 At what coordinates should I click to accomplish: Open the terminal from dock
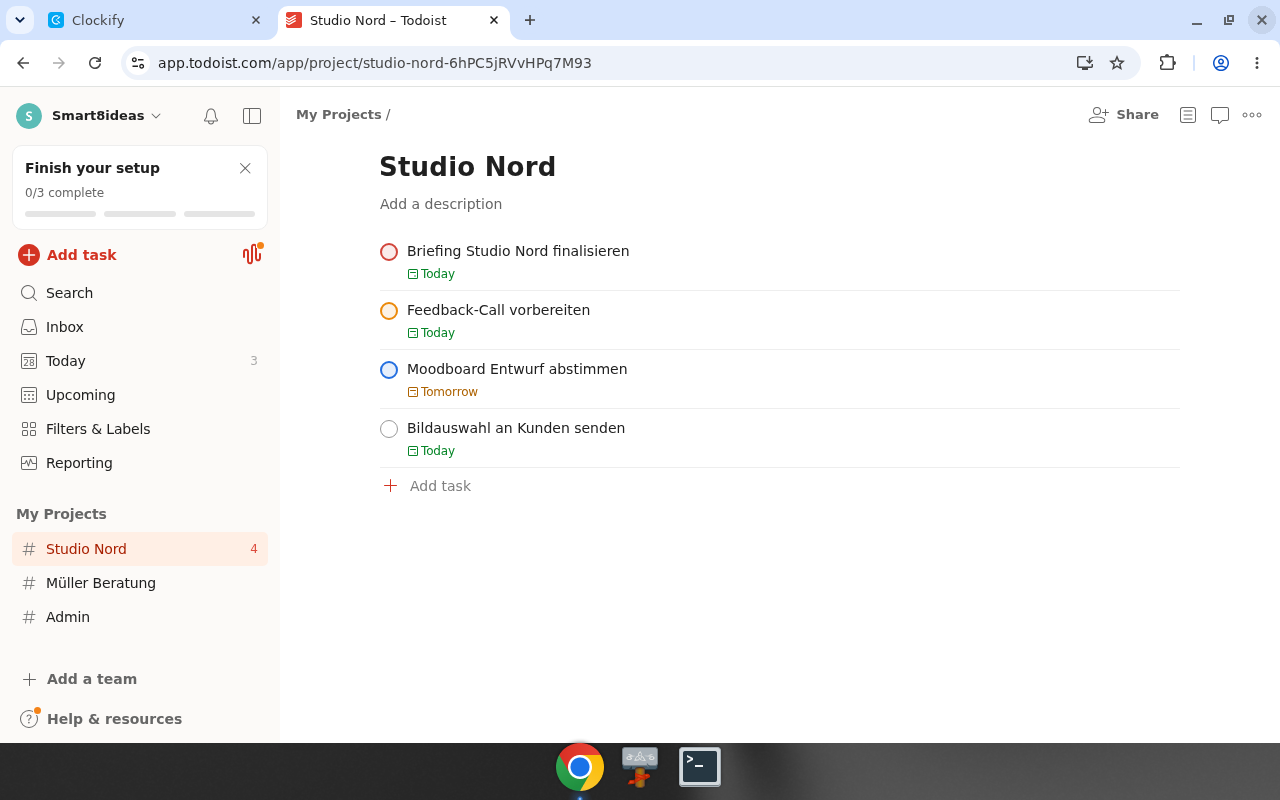(x=700, y=767)
